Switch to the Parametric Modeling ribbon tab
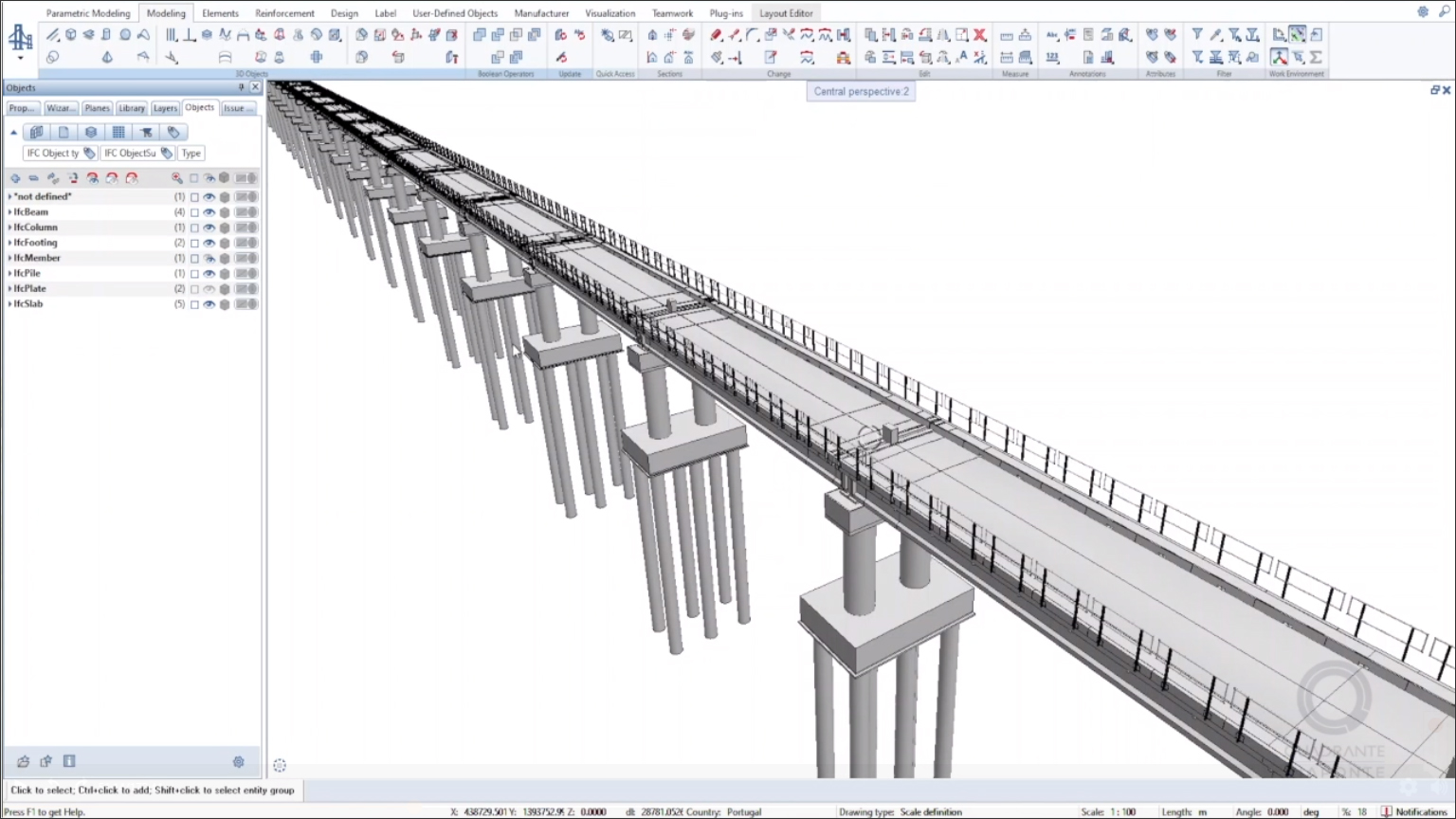This screenshot has width=1456, height=819. click(88, 13)
